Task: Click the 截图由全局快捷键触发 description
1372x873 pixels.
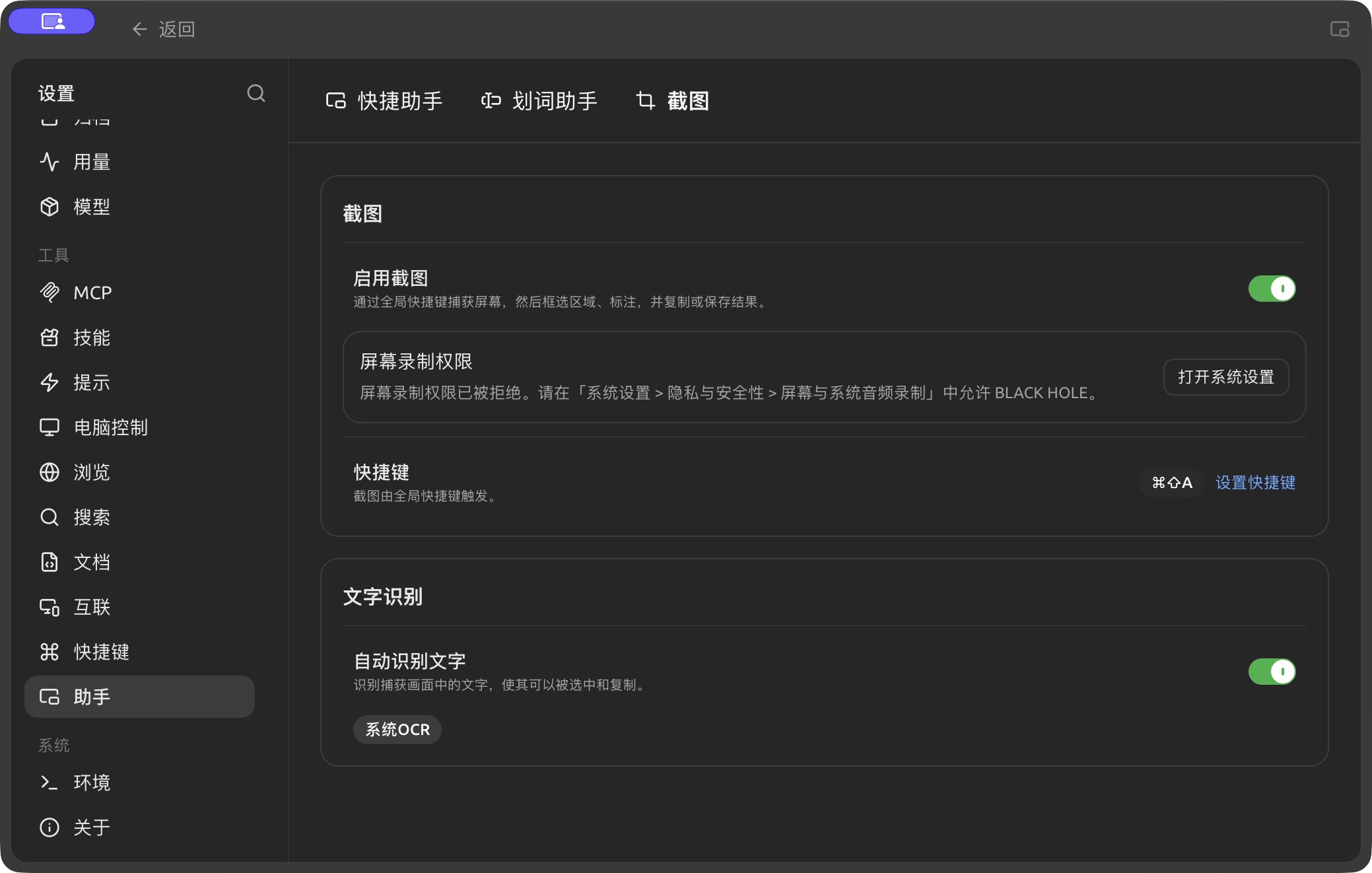Action: pos(425,496)
